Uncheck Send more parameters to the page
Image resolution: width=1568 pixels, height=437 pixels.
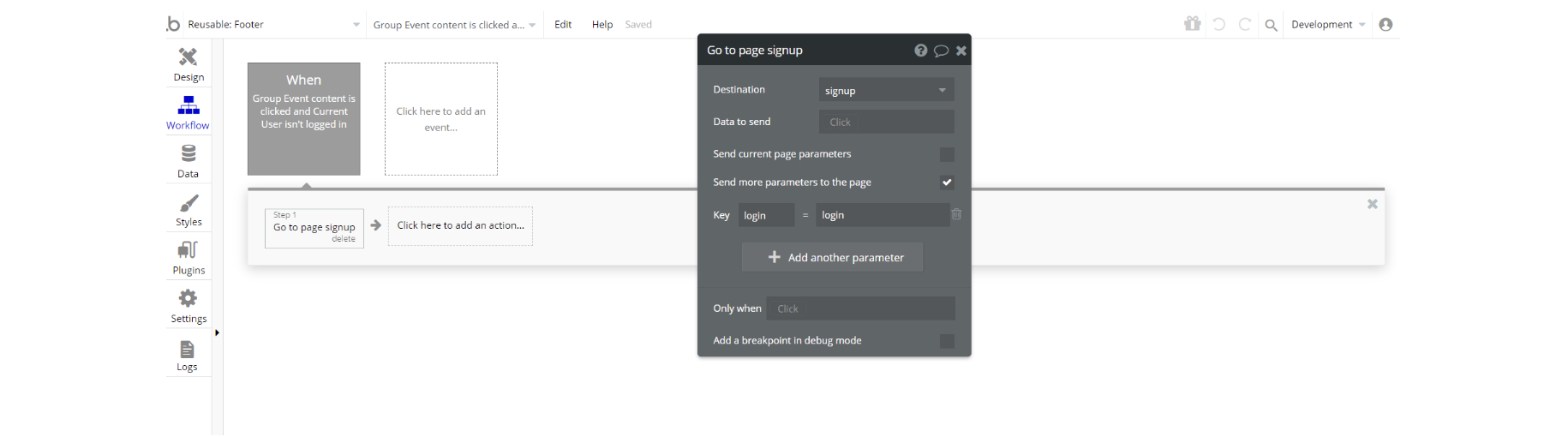pyautogui.click(x=947, y=183)
